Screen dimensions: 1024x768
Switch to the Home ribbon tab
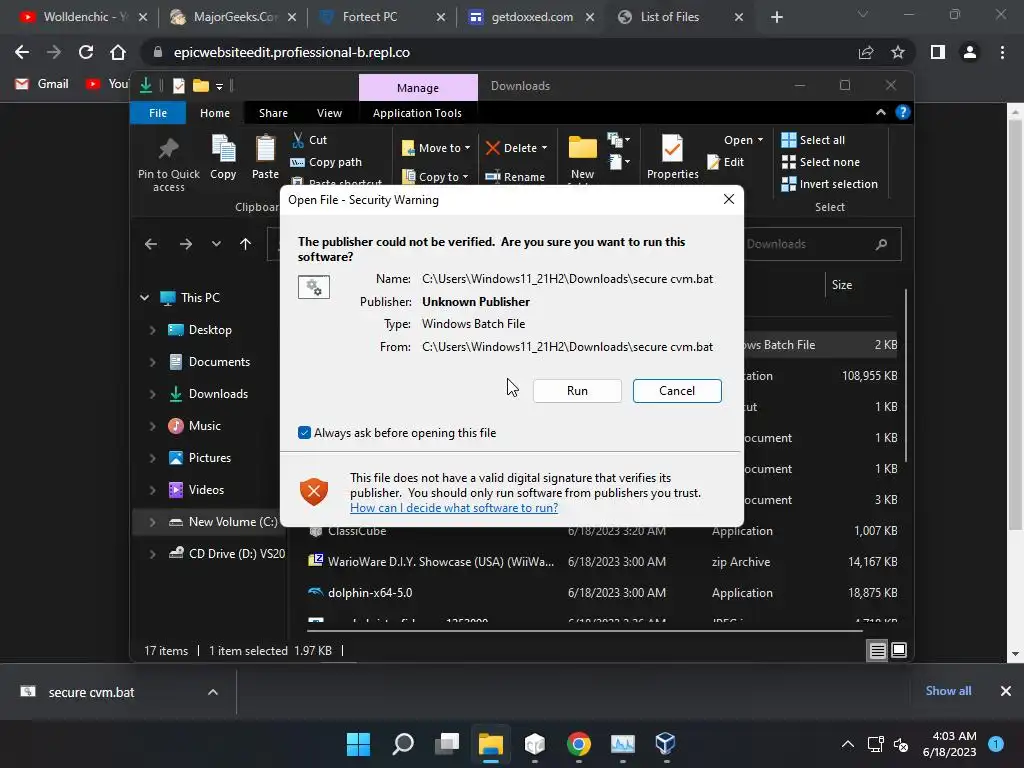point(215,113)
